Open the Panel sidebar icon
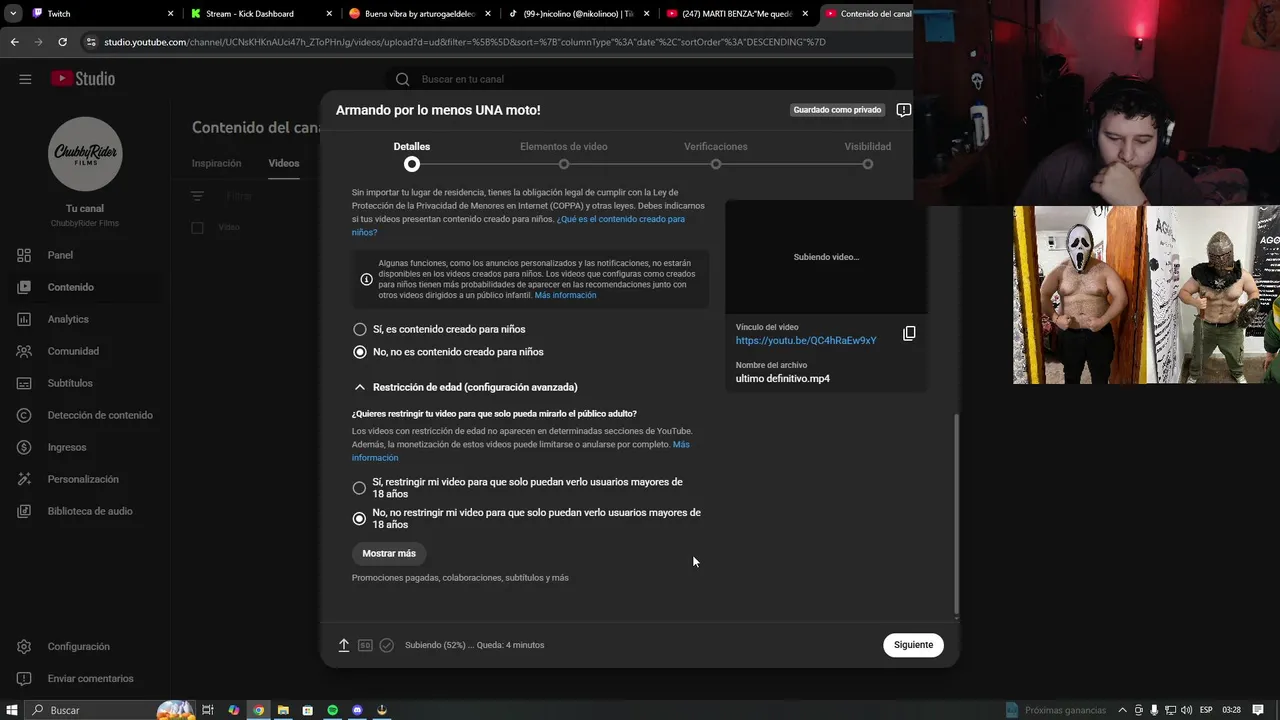Image resolution: width=1280 pixels, height=720 pixels. 24,255
